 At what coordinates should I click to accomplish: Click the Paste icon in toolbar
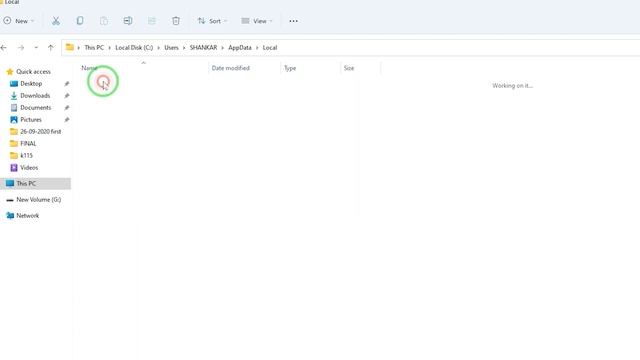tap(104, 21)
